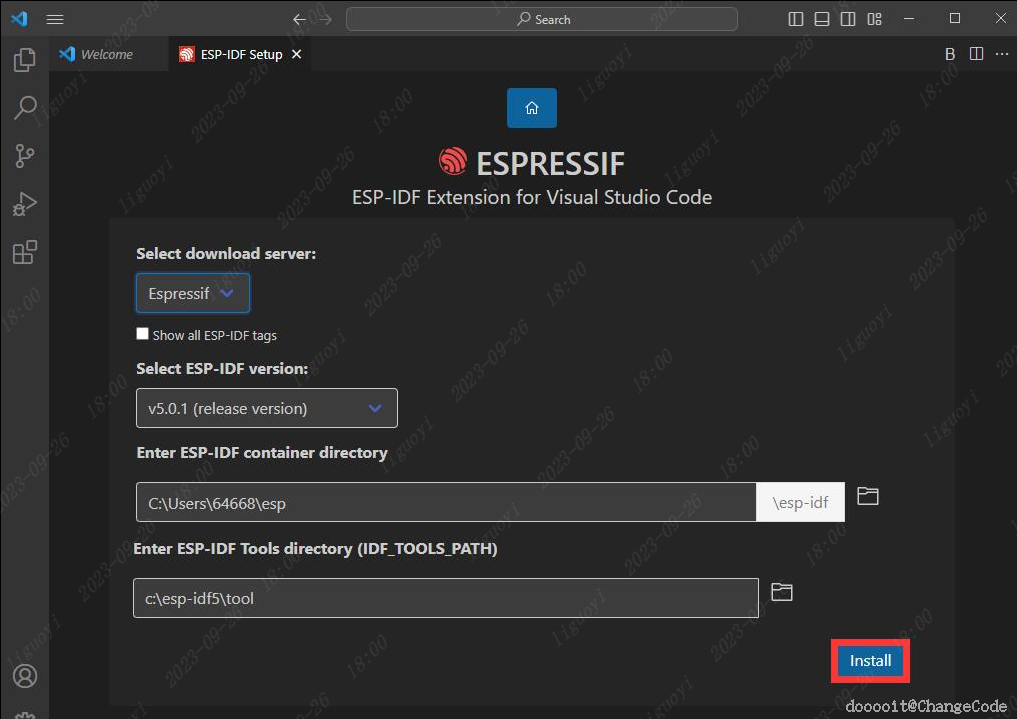
Task: Click the VS Code logo icon
Action: click(x=19, y=18)
